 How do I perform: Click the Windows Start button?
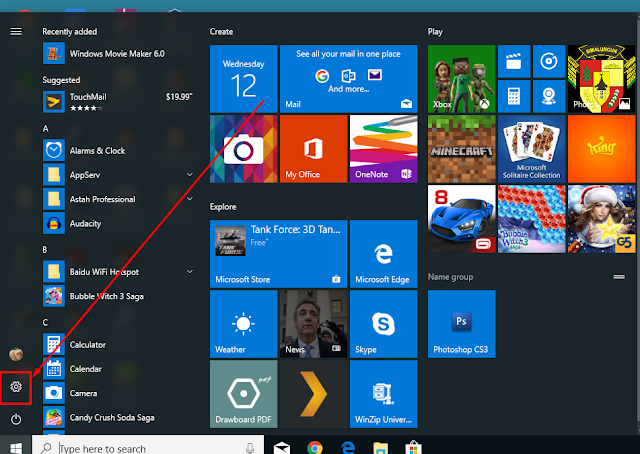point(16,446)
